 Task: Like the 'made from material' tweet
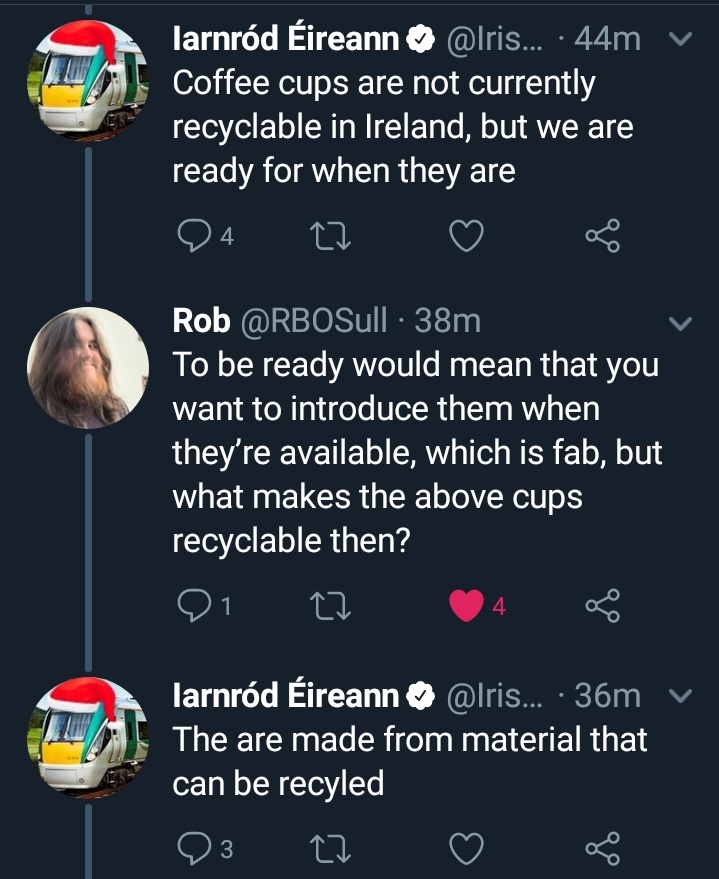pyautogui.click(x=466, y=850)
